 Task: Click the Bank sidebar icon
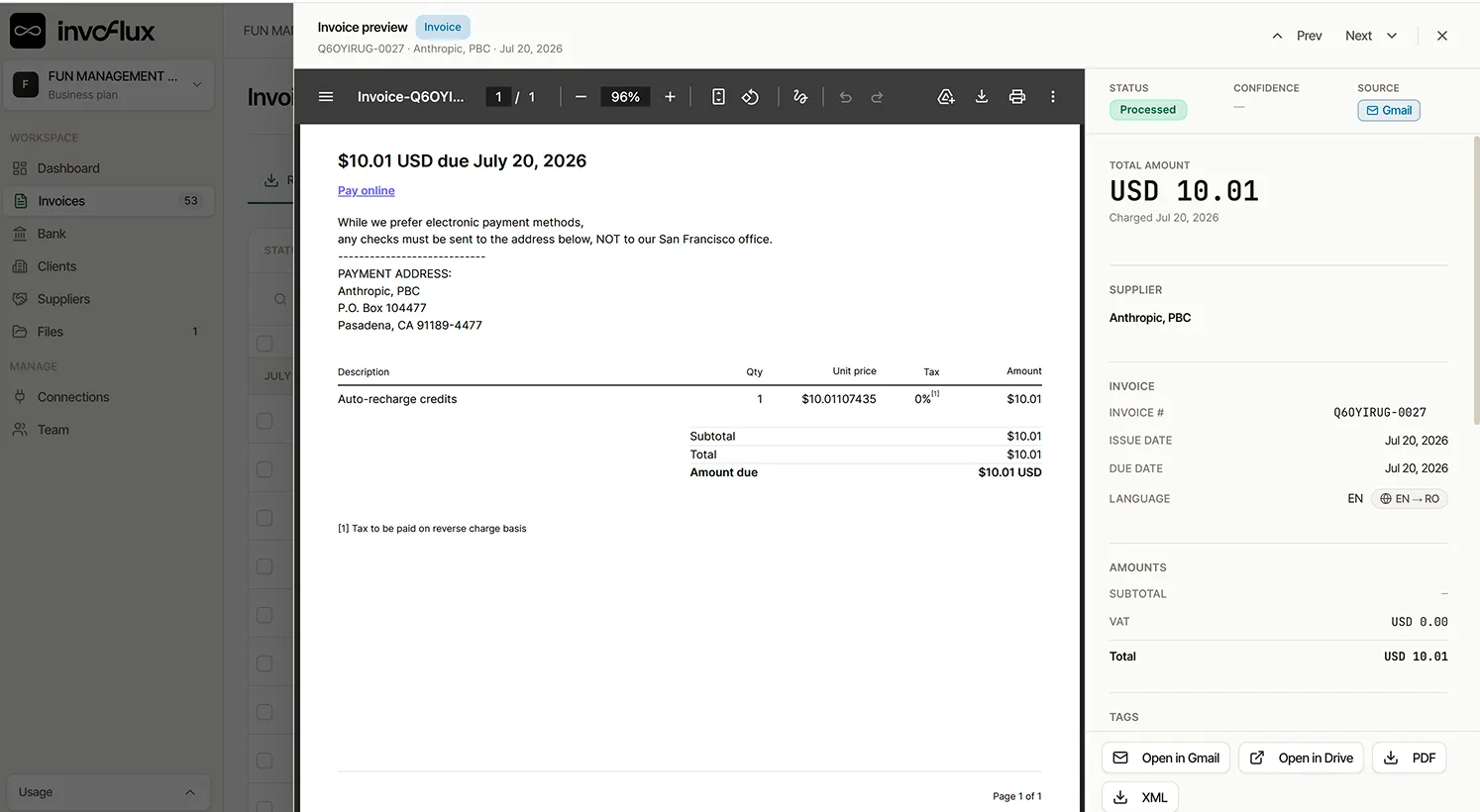[20, 234]
